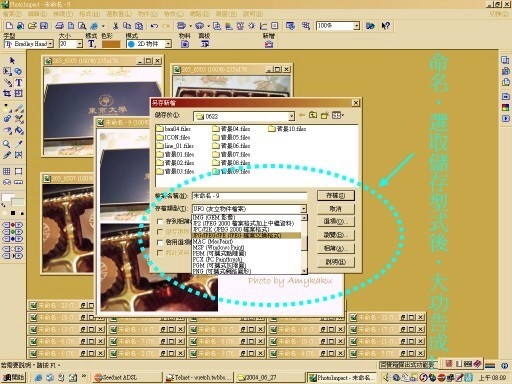Open the 說明(H) Help menu
The image size is (512, 384).
tap(253, 14)
